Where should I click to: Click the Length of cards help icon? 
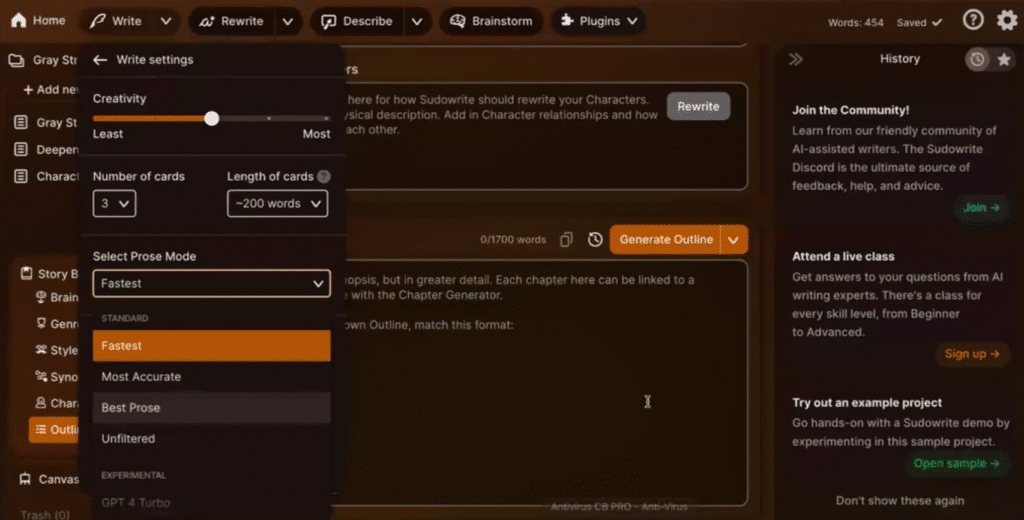tap(323, 176)
